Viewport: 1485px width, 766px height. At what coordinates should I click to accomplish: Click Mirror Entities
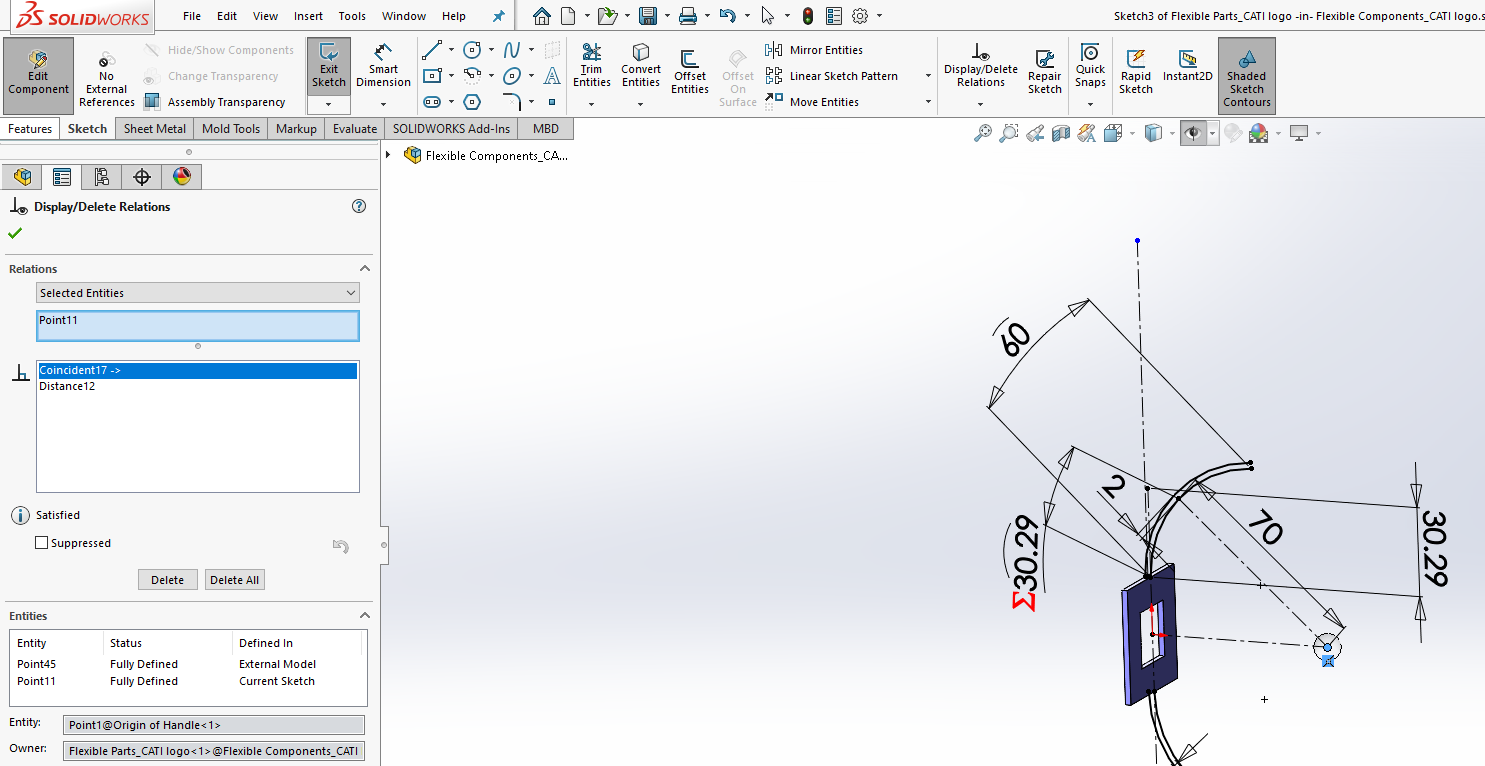click(x=814, y=50)
